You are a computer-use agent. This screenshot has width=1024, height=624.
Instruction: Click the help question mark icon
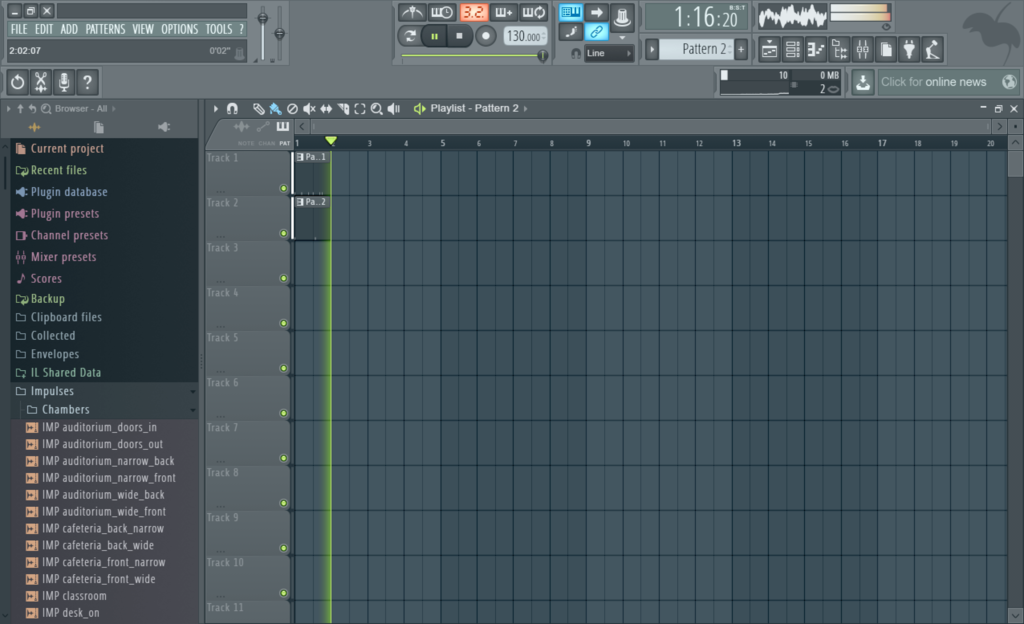pos(87,82)
